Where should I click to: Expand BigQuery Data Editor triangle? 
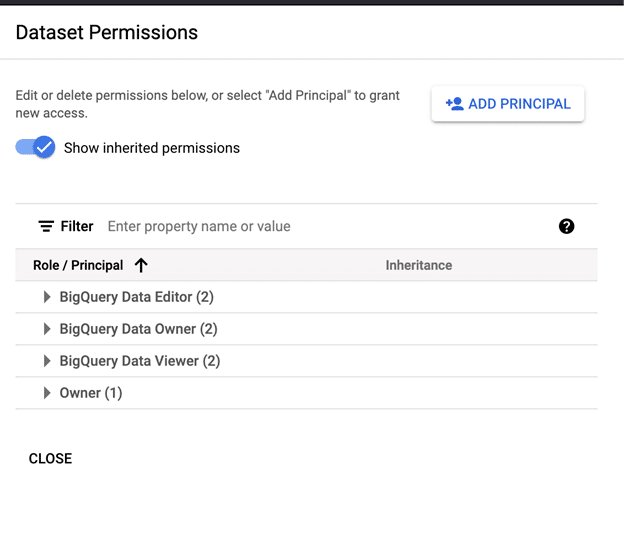[47, 297]
